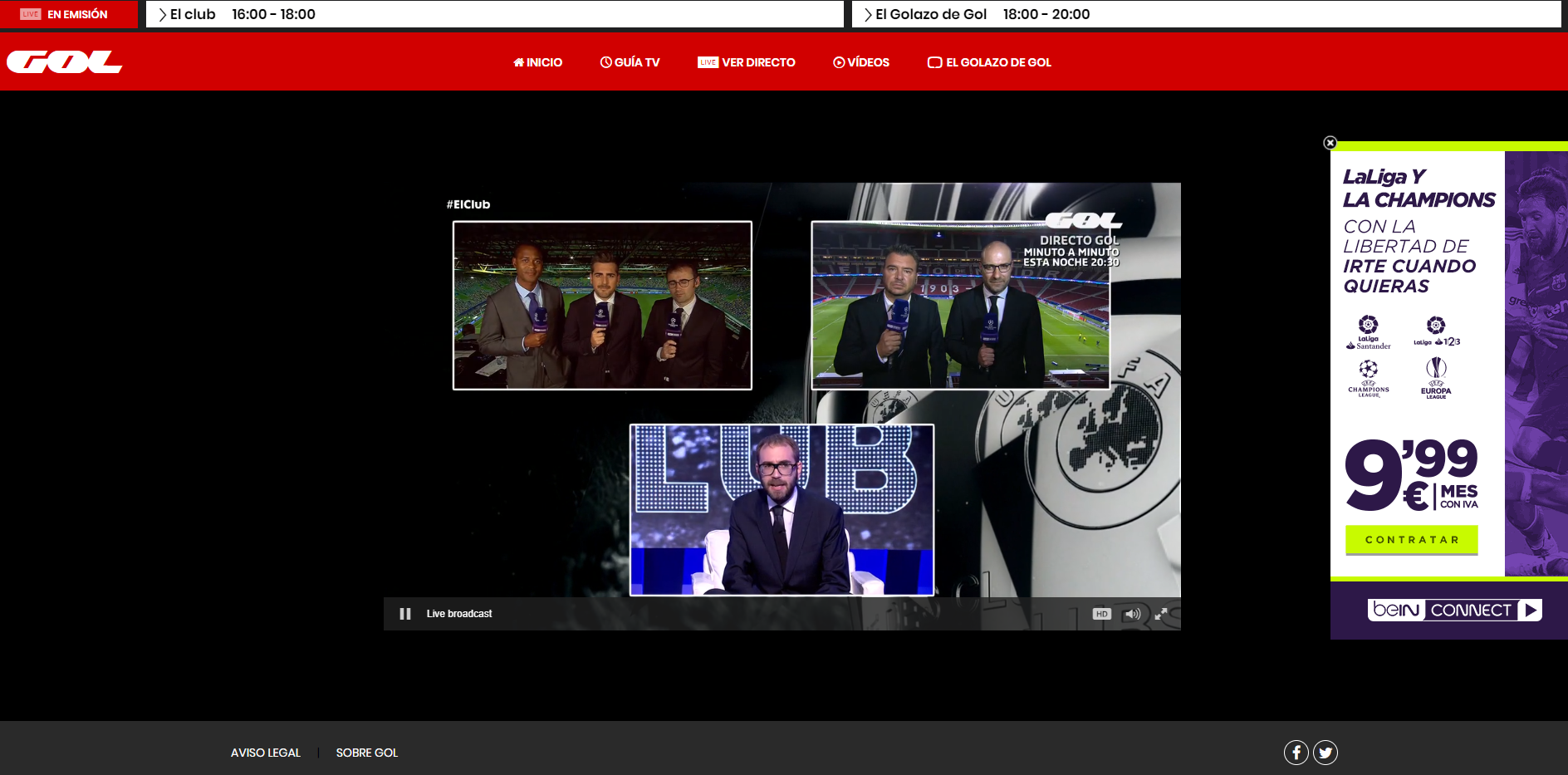Open the GOL Twitter page

click(x=1325, y=753)
